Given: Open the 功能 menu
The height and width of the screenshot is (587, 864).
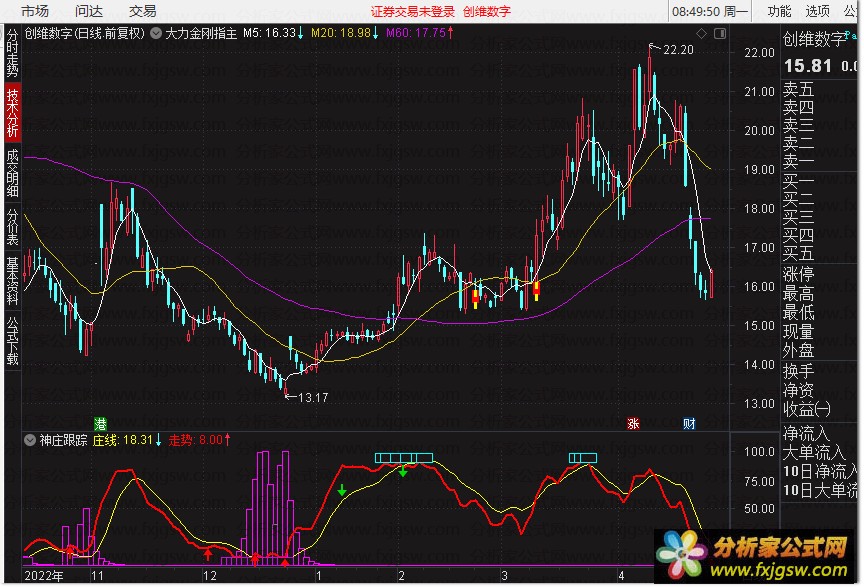Looking at the screenshot, I should click(x=779, y=11).
